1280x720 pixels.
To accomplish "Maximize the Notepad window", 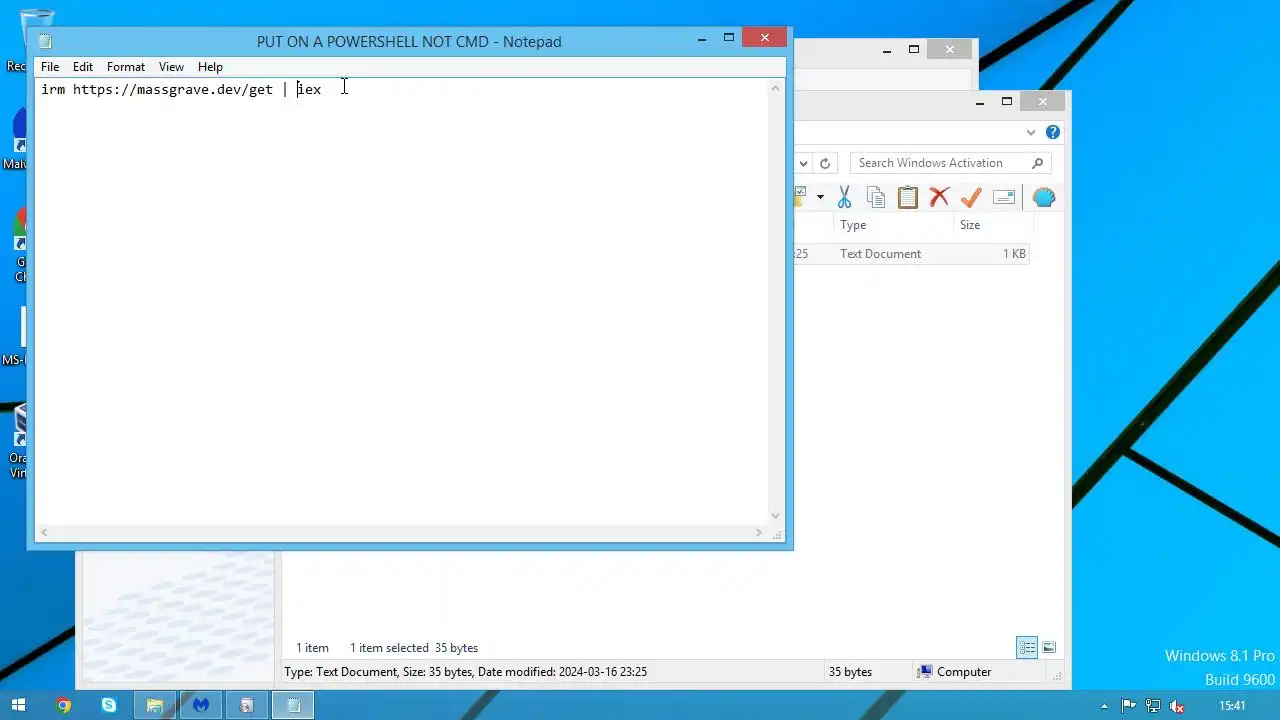I will pyautogui.click(x=729, y=38).
